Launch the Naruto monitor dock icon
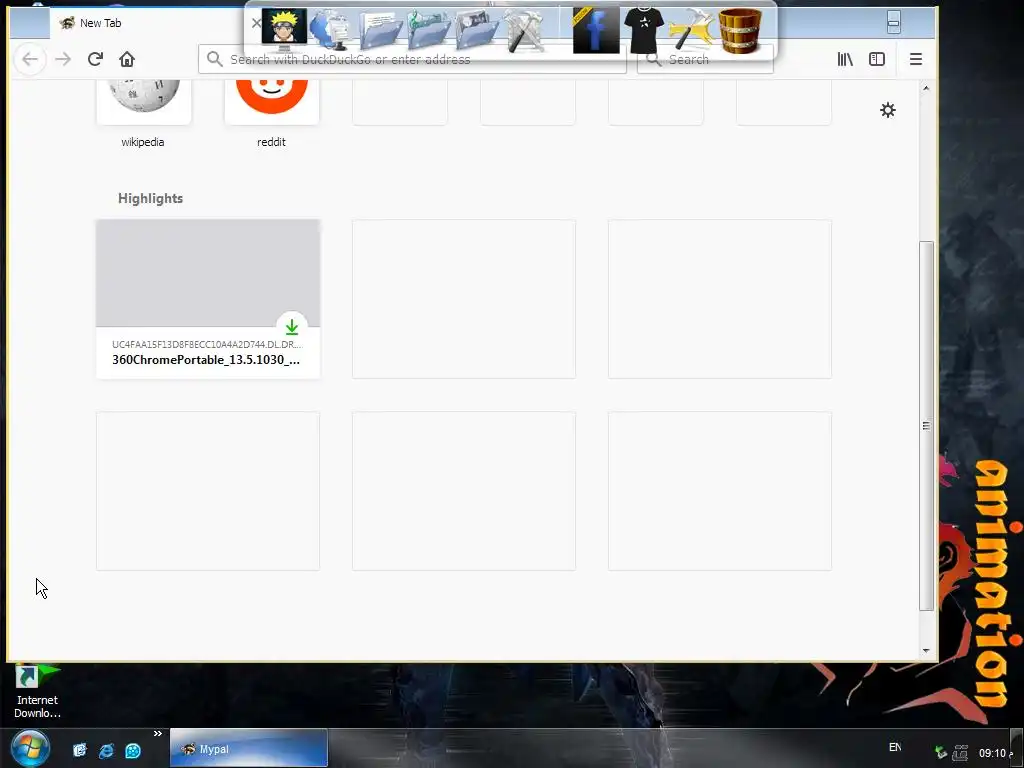 [x=284, y=30]
